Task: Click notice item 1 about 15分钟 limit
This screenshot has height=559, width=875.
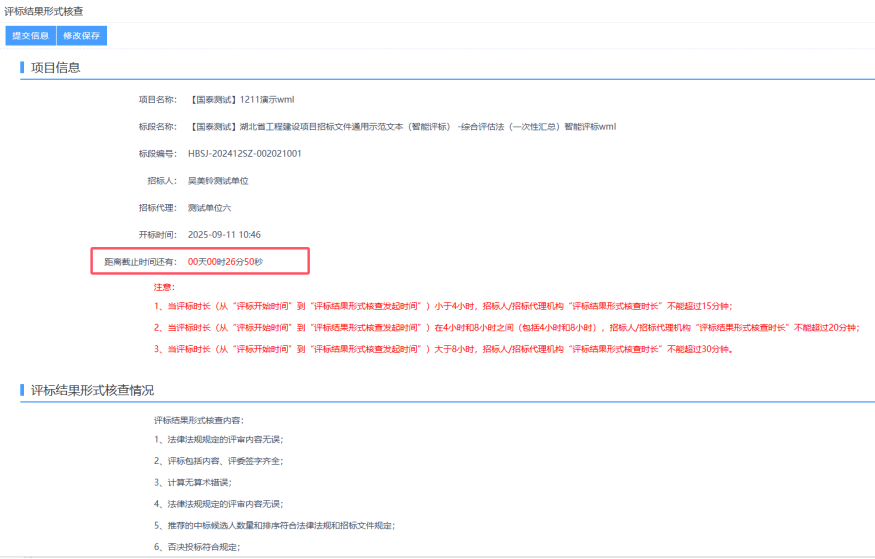Action: 449,307
